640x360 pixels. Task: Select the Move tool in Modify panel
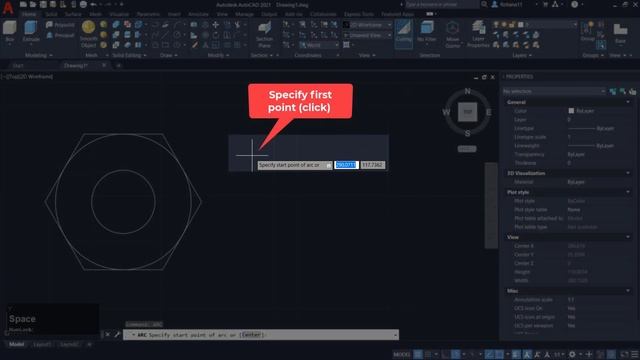[x=216, y=25]
